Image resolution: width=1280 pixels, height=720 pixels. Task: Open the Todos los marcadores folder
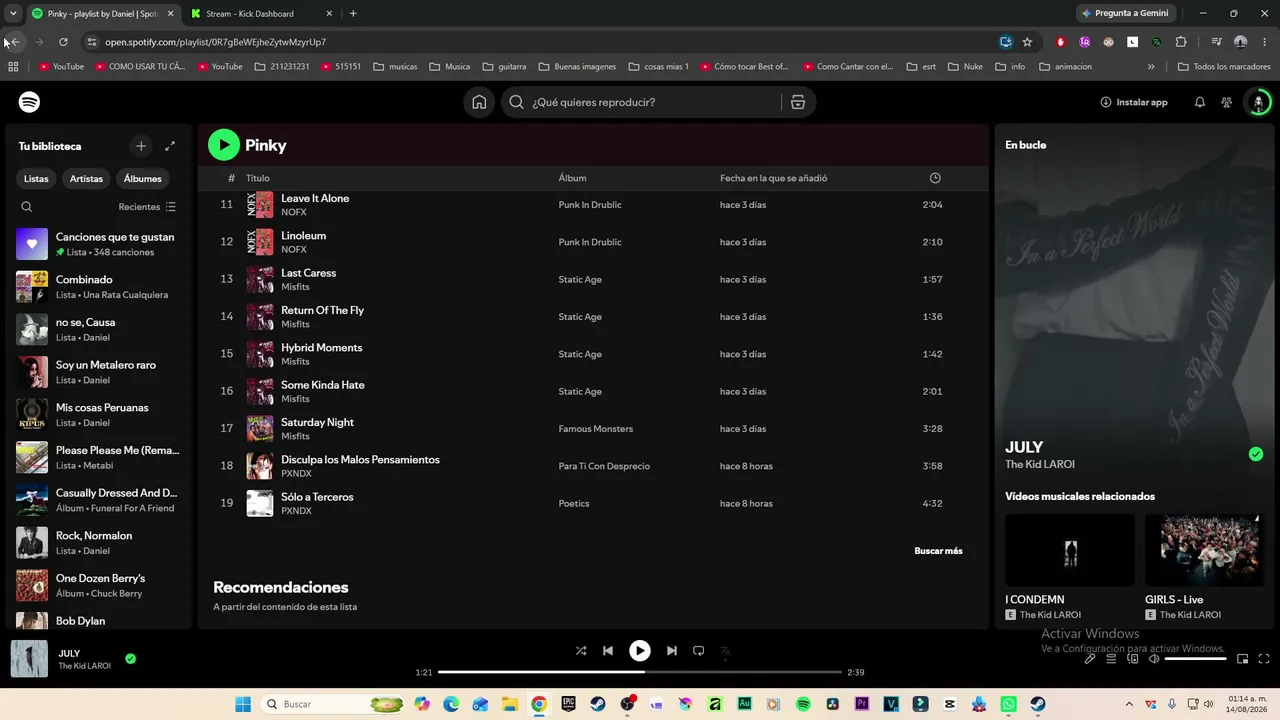pyautogui.click(x=1226, y=67)
